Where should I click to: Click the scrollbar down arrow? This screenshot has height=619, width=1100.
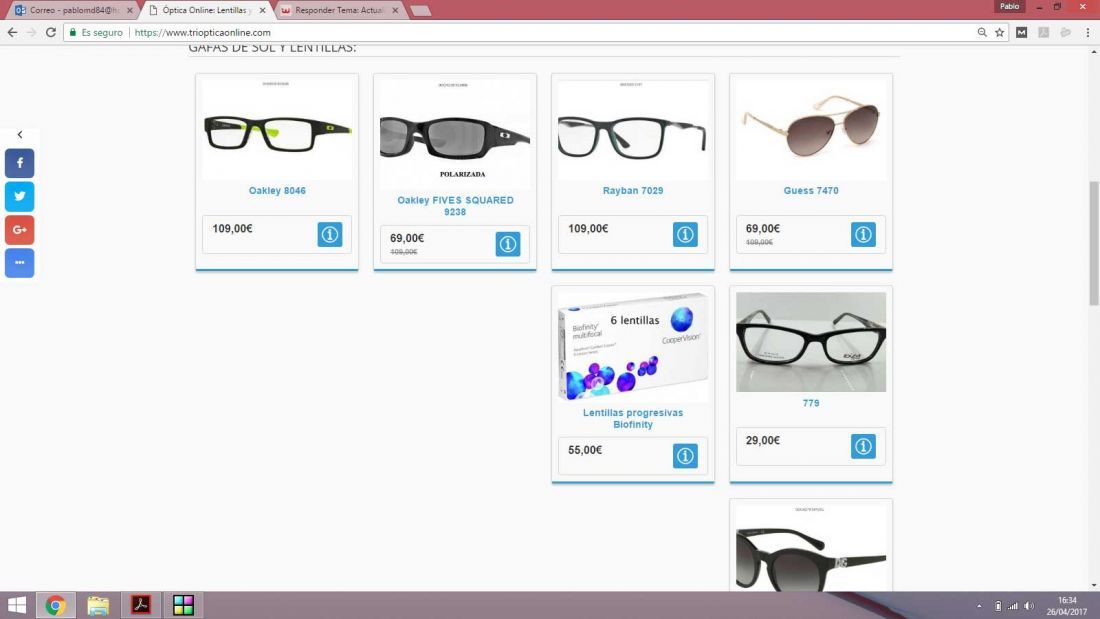point(1094,585)
